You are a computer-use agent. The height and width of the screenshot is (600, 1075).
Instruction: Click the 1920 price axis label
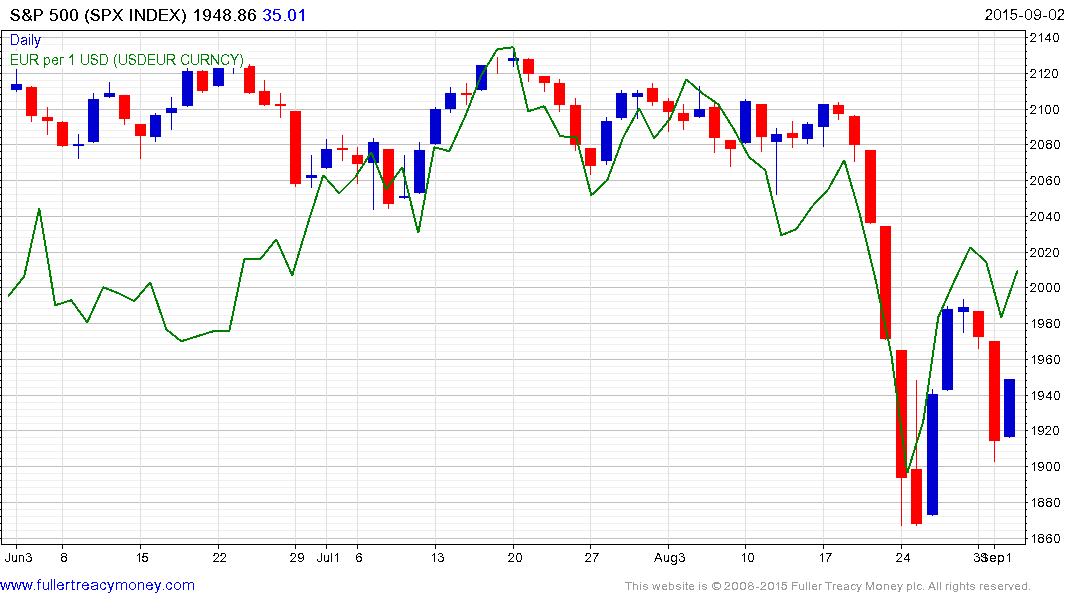click(1045, 431)
